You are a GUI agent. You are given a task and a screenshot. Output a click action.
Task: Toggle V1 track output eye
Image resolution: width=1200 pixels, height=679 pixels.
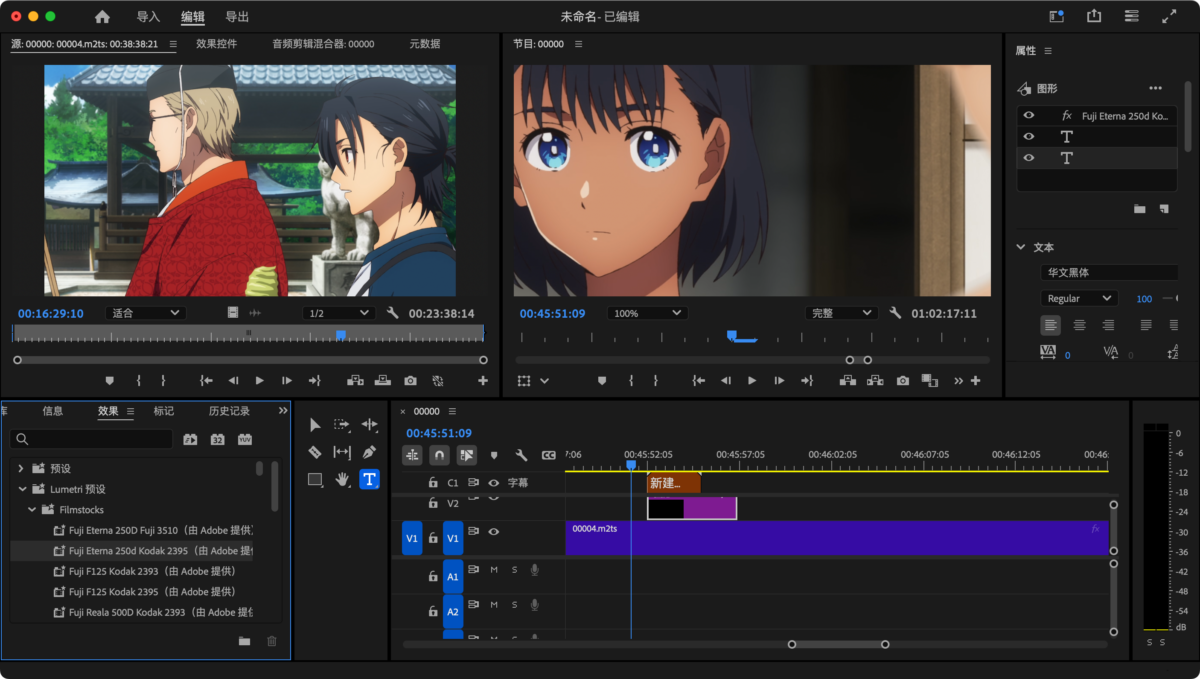click(493, 532)
